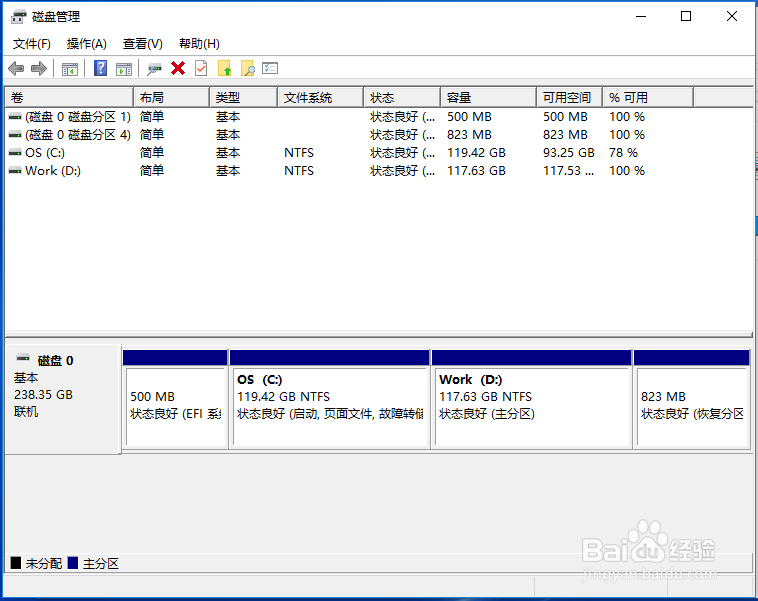Image resolution: width=758 pixels, height=601 pixels.
Task: Click the Disk Management title bar icon
Action: coord(18,17)
